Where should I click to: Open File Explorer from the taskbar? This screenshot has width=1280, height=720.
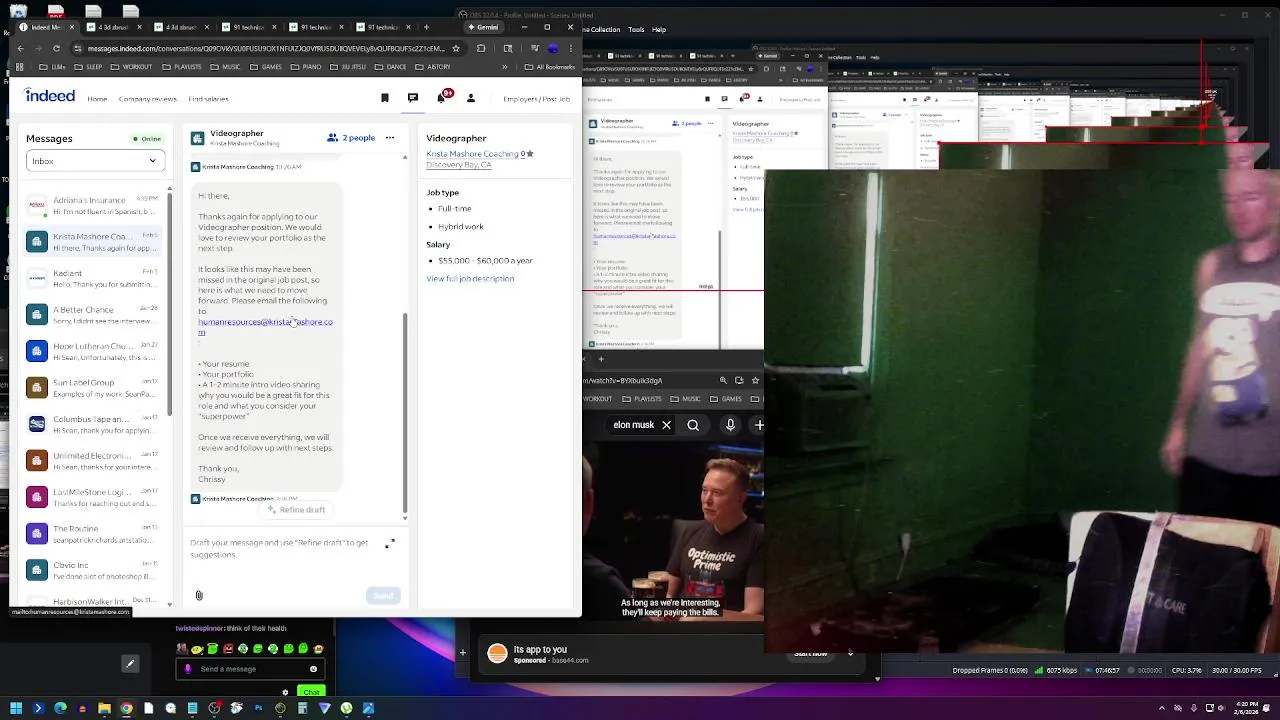coord(104,708)
